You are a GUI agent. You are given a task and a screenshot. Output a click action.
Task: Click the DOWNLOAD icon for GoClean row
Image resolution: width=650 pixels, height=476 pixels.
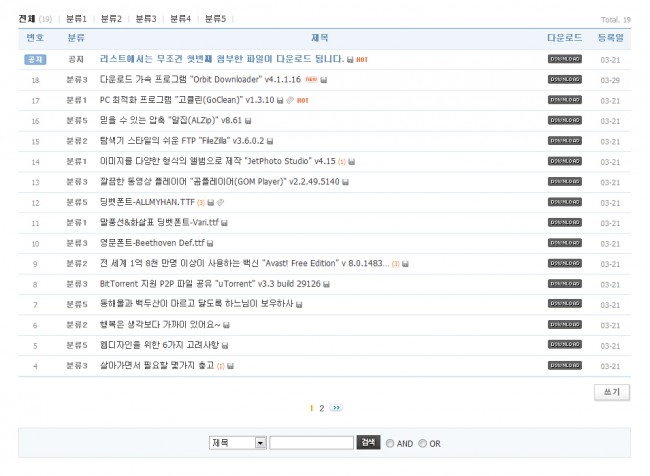tap(564, 100)
